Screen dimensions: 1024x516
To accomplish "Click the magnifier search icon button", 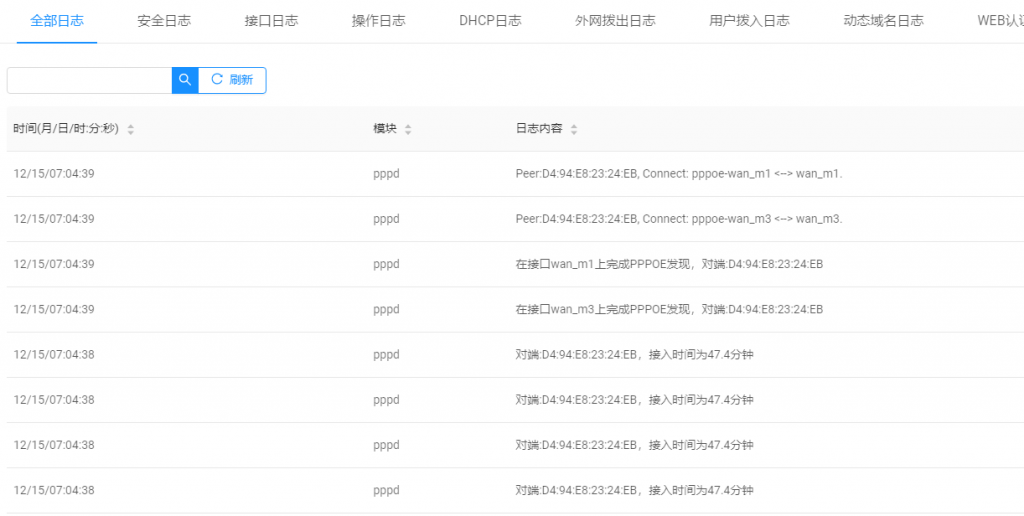I will pos(185,80).
